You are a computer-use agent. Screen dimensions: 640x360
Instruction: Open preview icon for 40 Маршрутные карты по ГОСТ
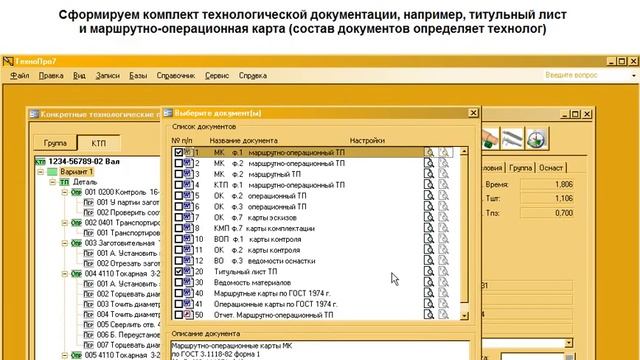(x=429, y=293)
